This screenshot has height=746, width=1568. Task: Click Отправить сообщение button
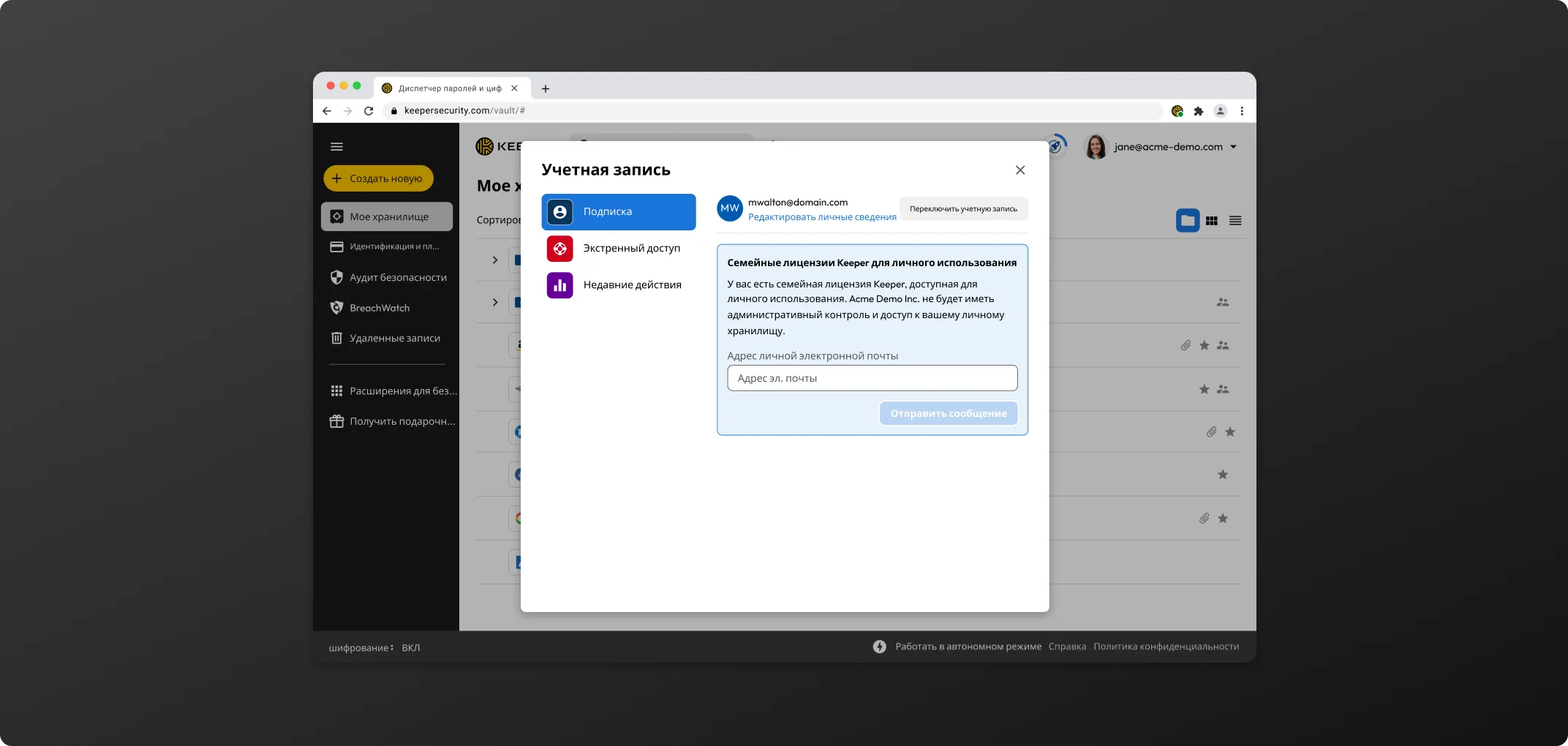948,413
